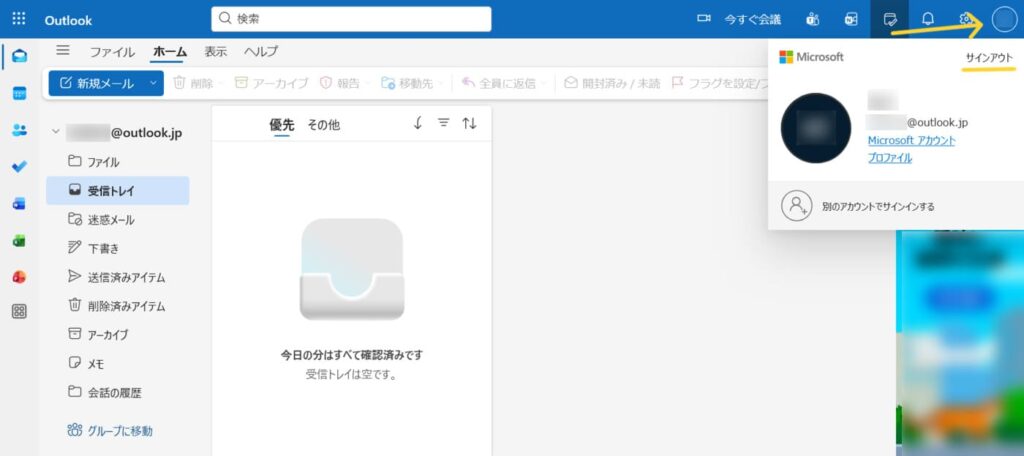Screen dimensions: 1024x456
Task: Open the 表示 ribbon tab
Action: tap(216, 52)
